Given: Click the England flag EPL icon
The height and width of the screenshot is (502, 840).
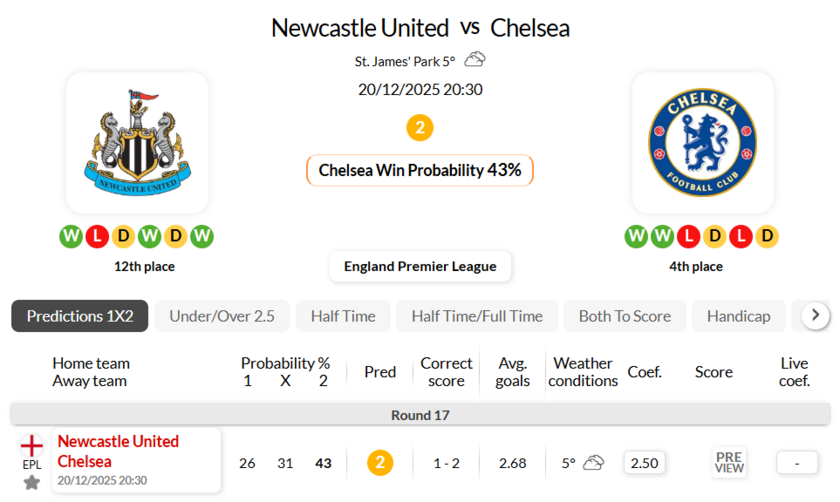Looking at the screenshot, I should tap(32, 445).
